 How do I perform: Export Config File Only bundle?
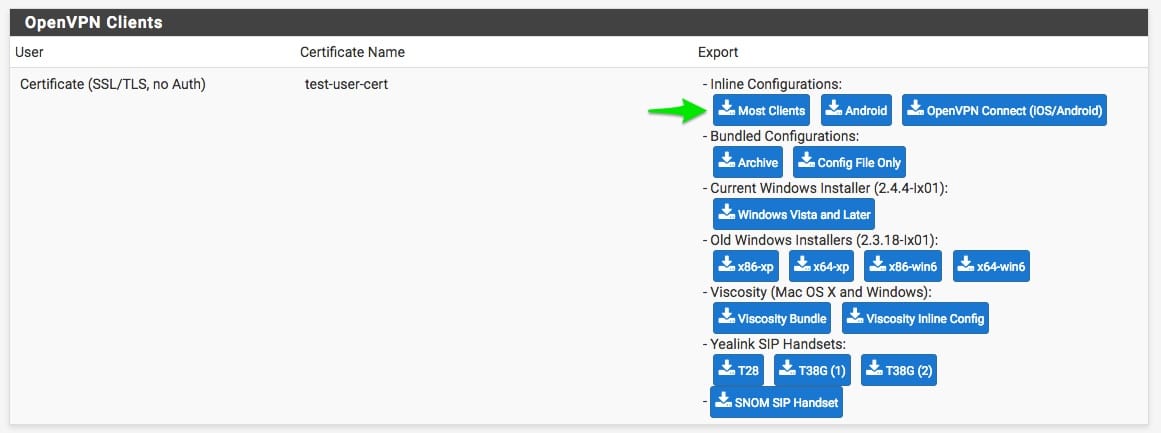click(849, 162)
